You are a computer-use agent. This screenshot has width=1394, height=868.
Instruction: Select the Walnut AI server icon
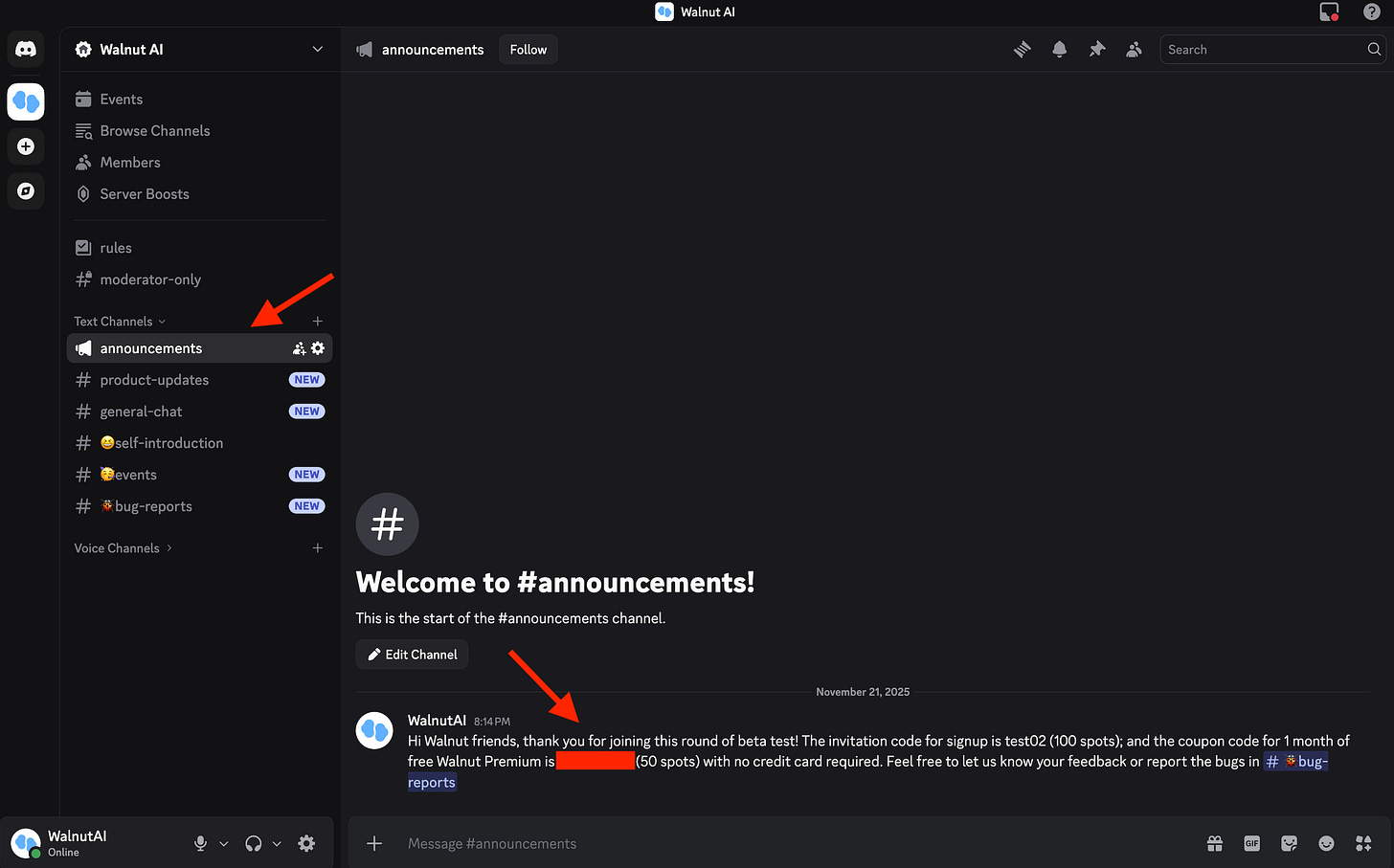tap(26, 101)
